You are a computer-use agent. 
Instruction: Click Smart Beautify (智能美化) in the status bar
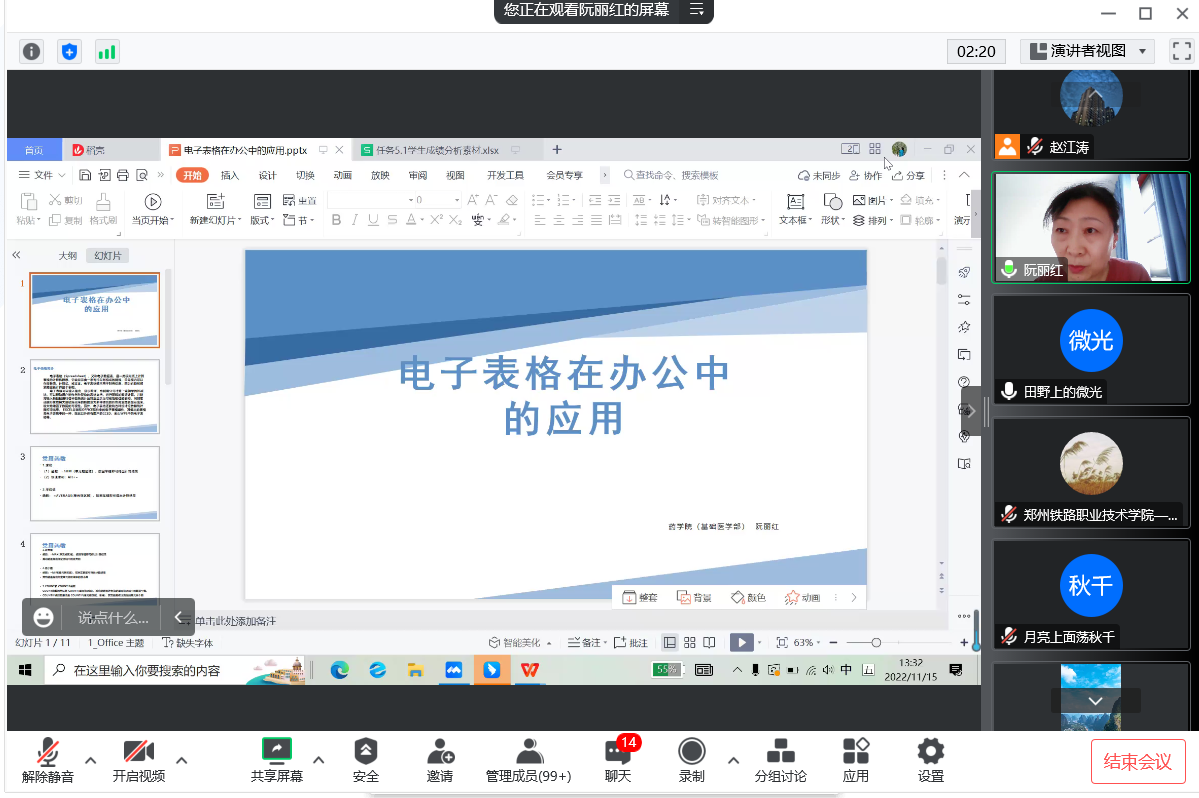[520, 643]
